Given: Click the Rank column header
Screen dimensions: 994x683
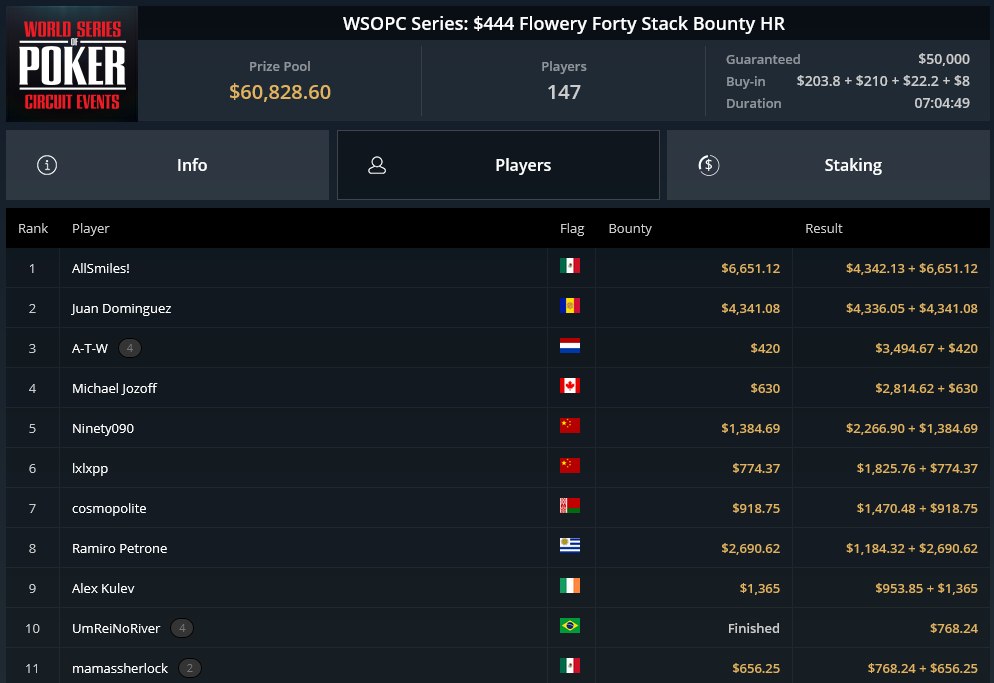Looking at the screenshot, I should (33, 228).
